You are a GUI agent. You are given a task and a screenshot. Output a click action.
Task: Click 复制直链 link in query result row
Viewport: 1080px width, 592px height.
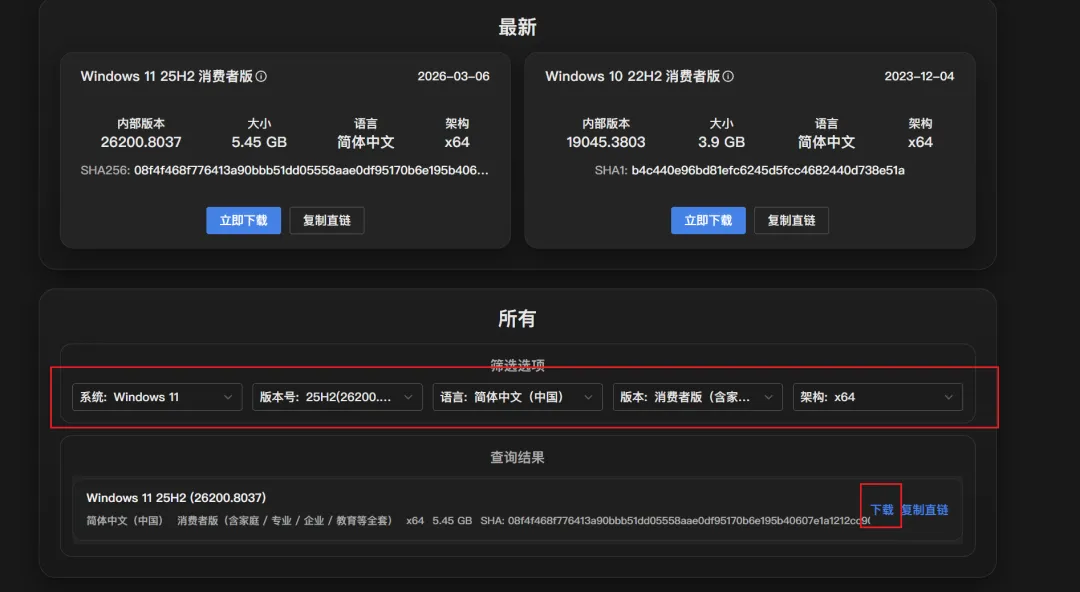click(x=925, y=510)
